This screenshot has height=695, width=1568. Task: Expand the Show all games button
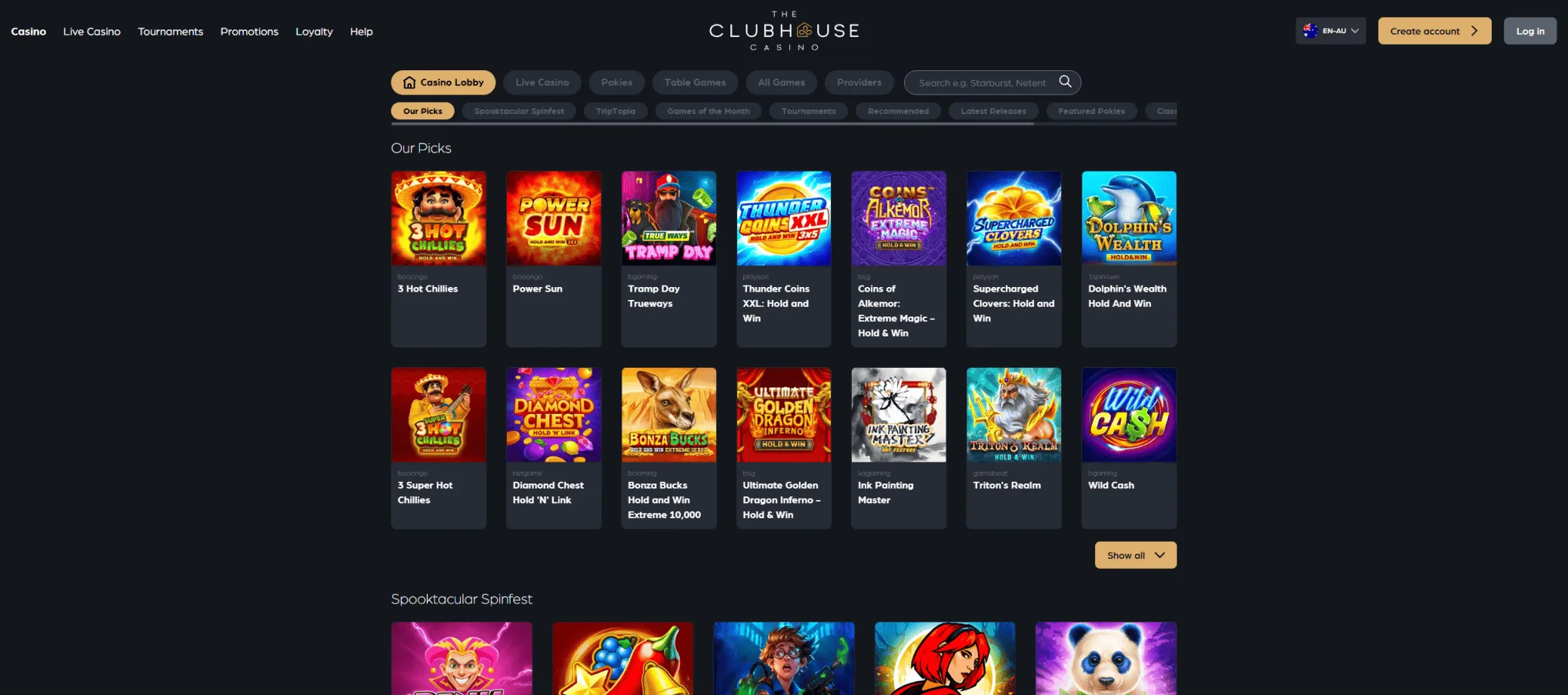[1136, 555]
